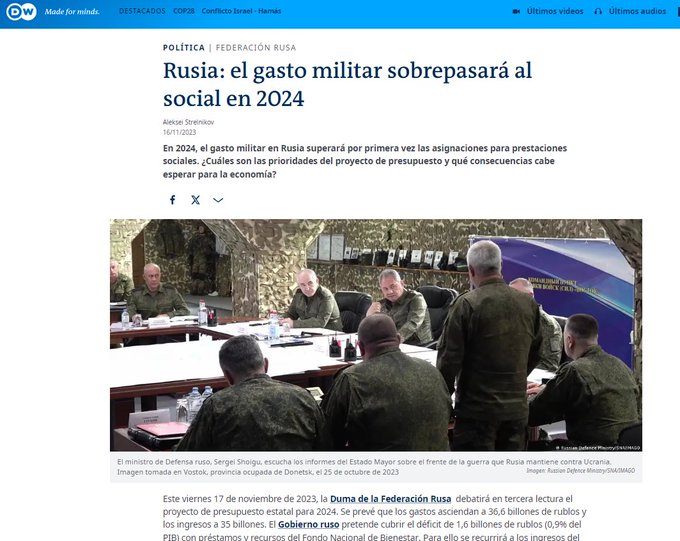Open the POLÍTICA category
680x541 pixels.
pos(183,47)
